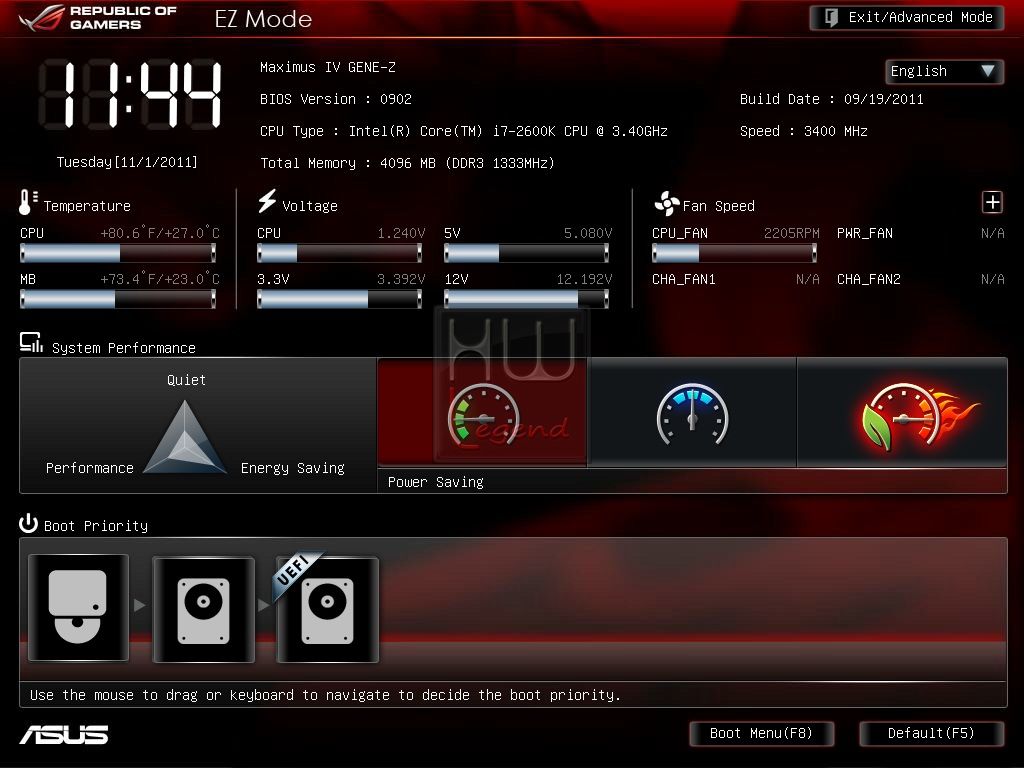Click the Quiet label

[x=186, y=380]
